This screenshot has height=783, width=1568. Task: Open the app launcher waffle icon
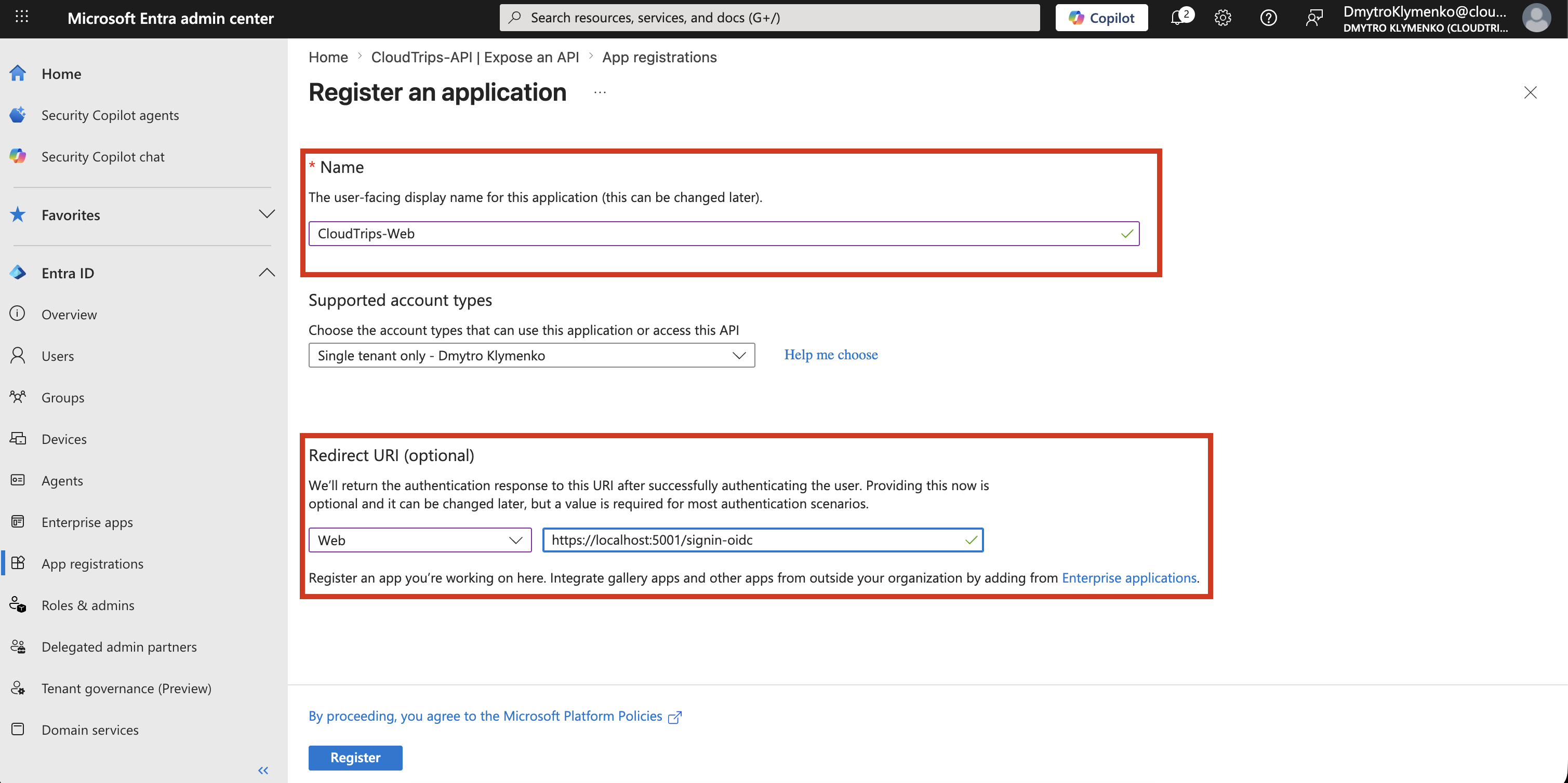(x=22, y=17)
